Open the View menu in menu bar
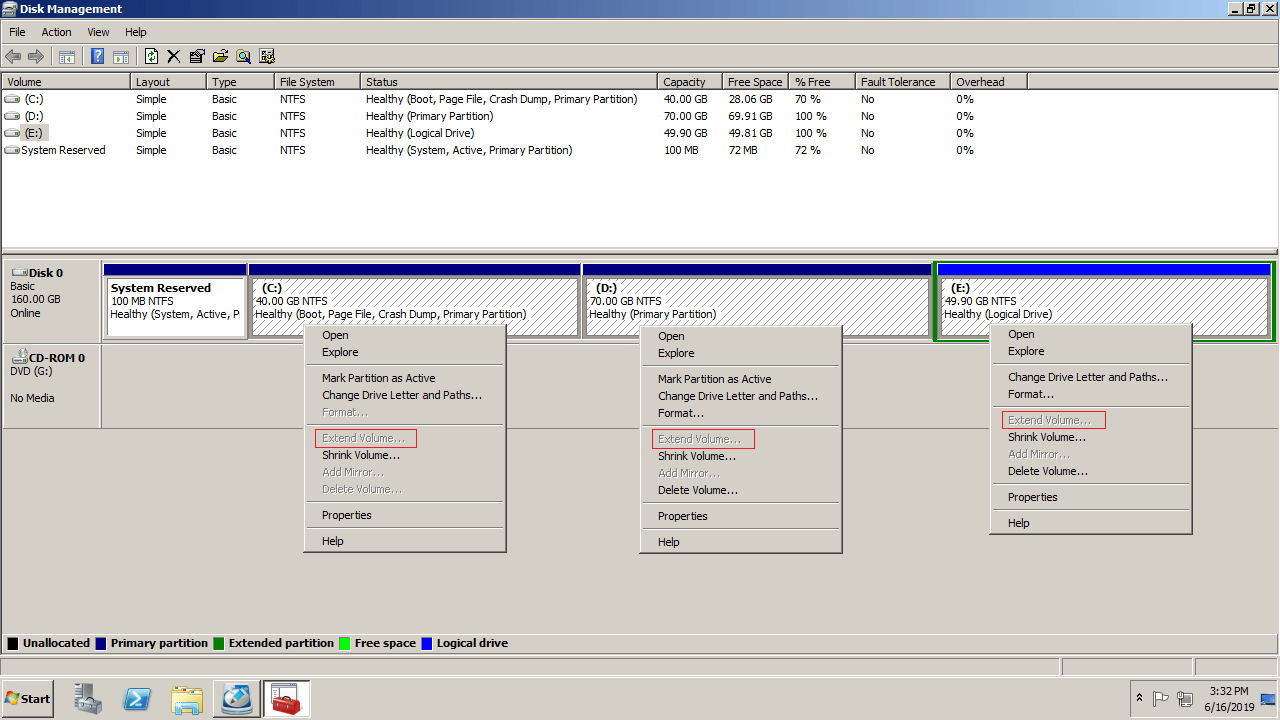This screenshot has width=1280, height=720. (98, 32)
